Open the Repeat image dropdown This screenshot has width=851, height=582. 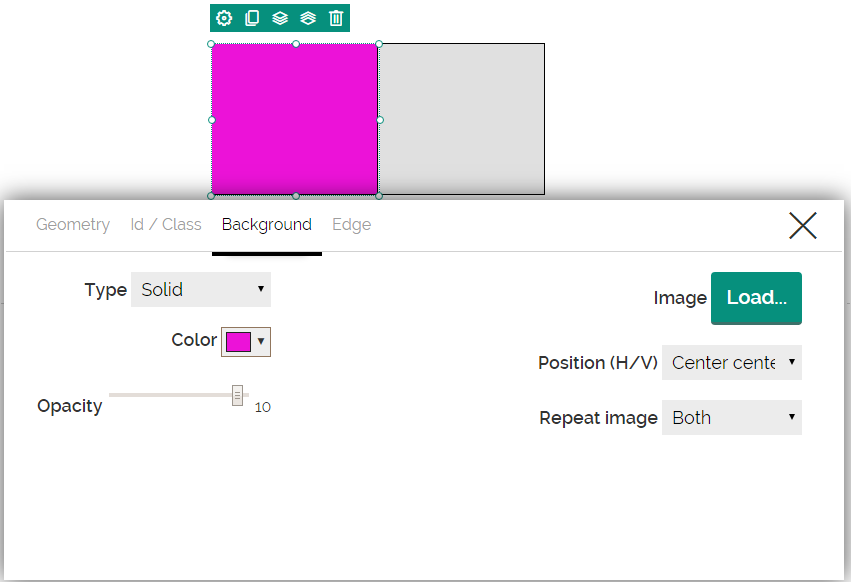[732, 418]
